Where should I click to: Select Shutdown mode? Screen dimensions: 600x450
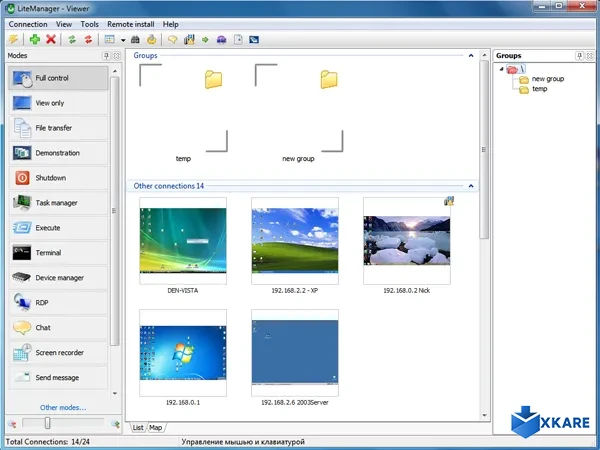tap(58, 178)
